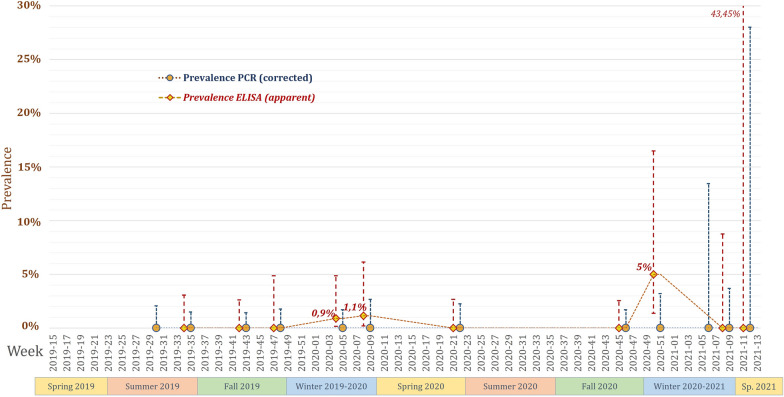The width and height of the screenshot is (784, 397).
Task: Select the vertical Prevalence axis title
Action: point(6,178)
